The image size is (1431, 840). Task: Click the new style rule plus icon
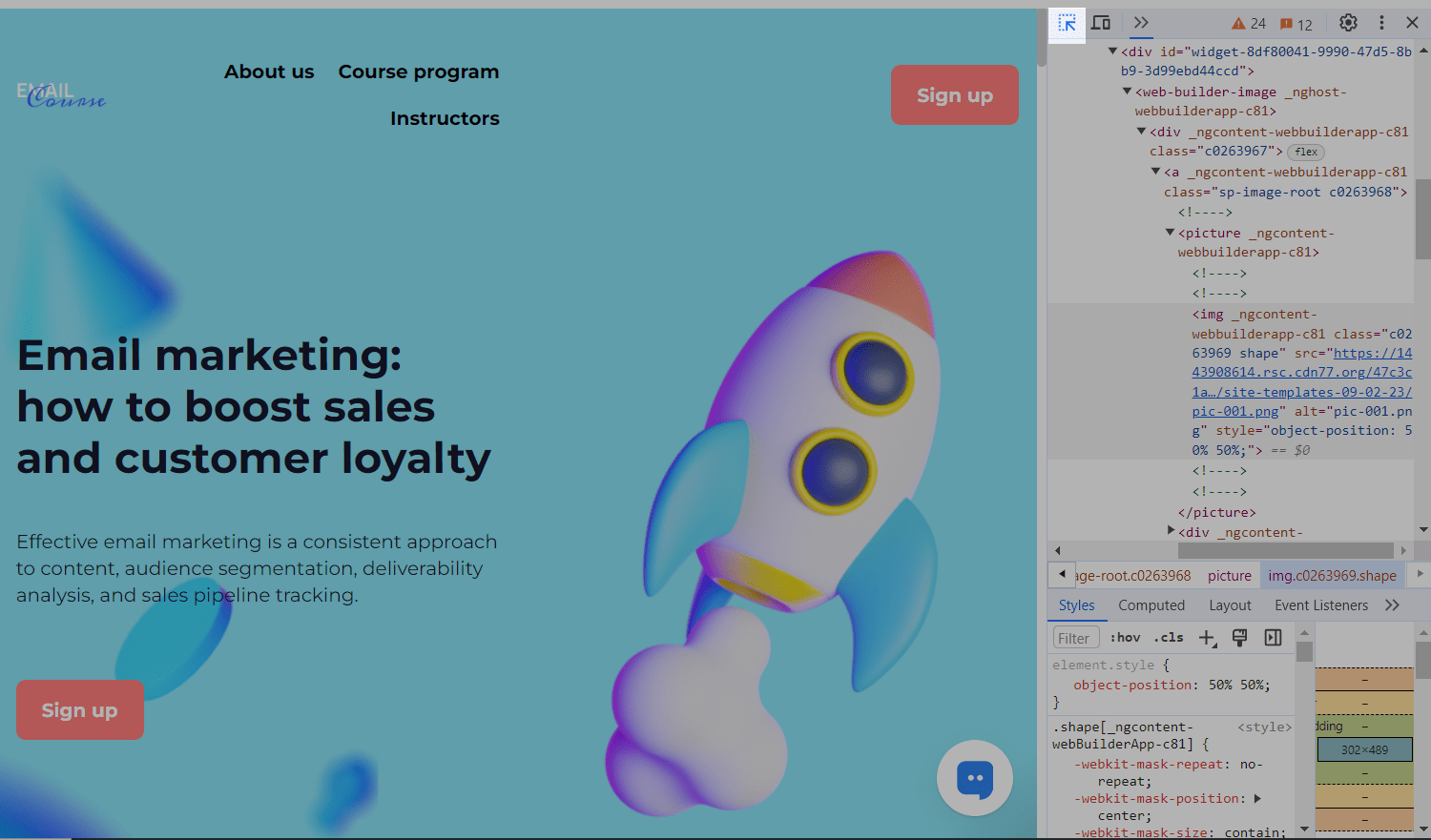1207,638
